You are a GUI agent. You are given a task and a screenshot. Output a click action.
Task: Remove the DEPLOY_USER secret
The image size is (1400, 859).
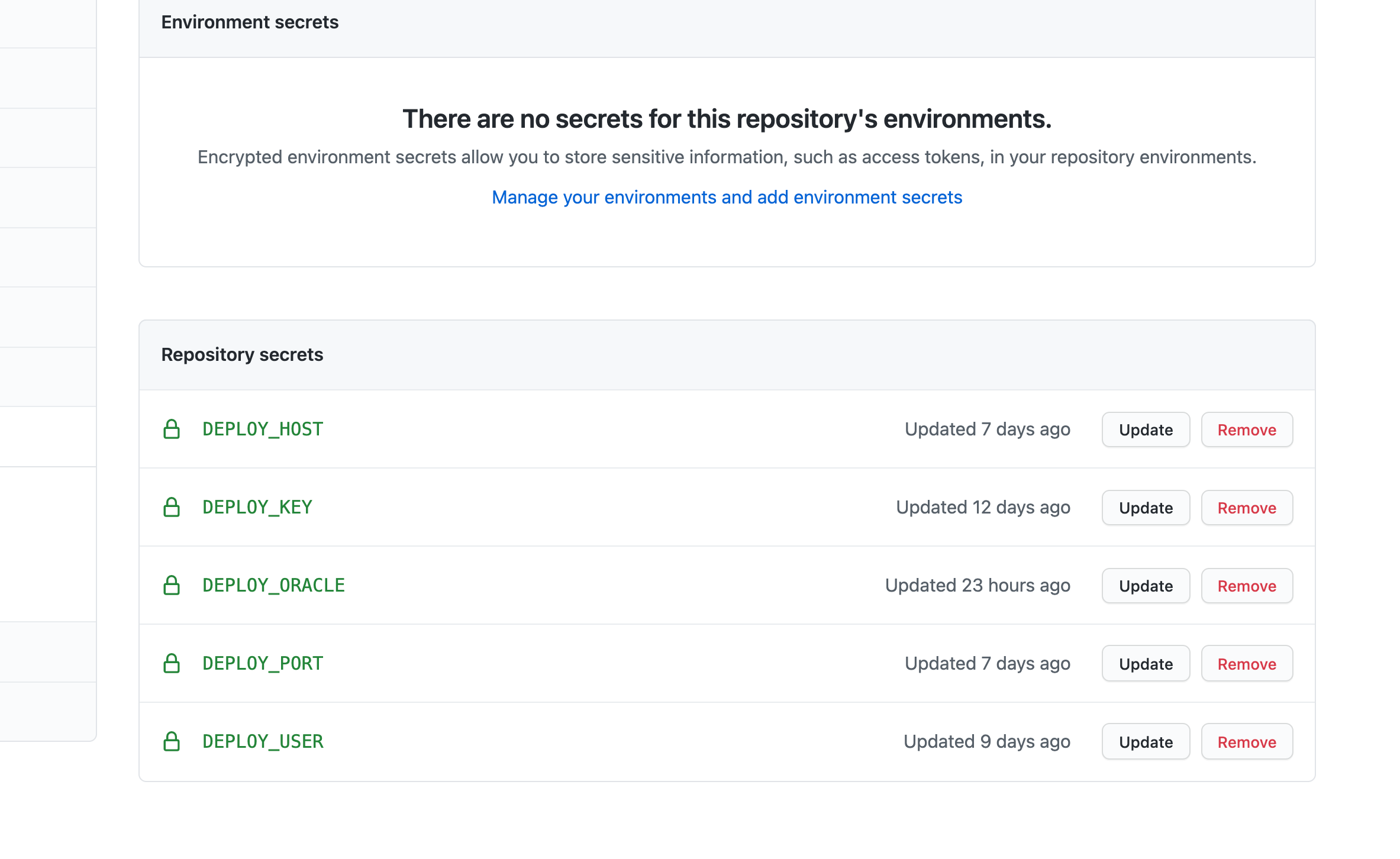pos(1247,741)
